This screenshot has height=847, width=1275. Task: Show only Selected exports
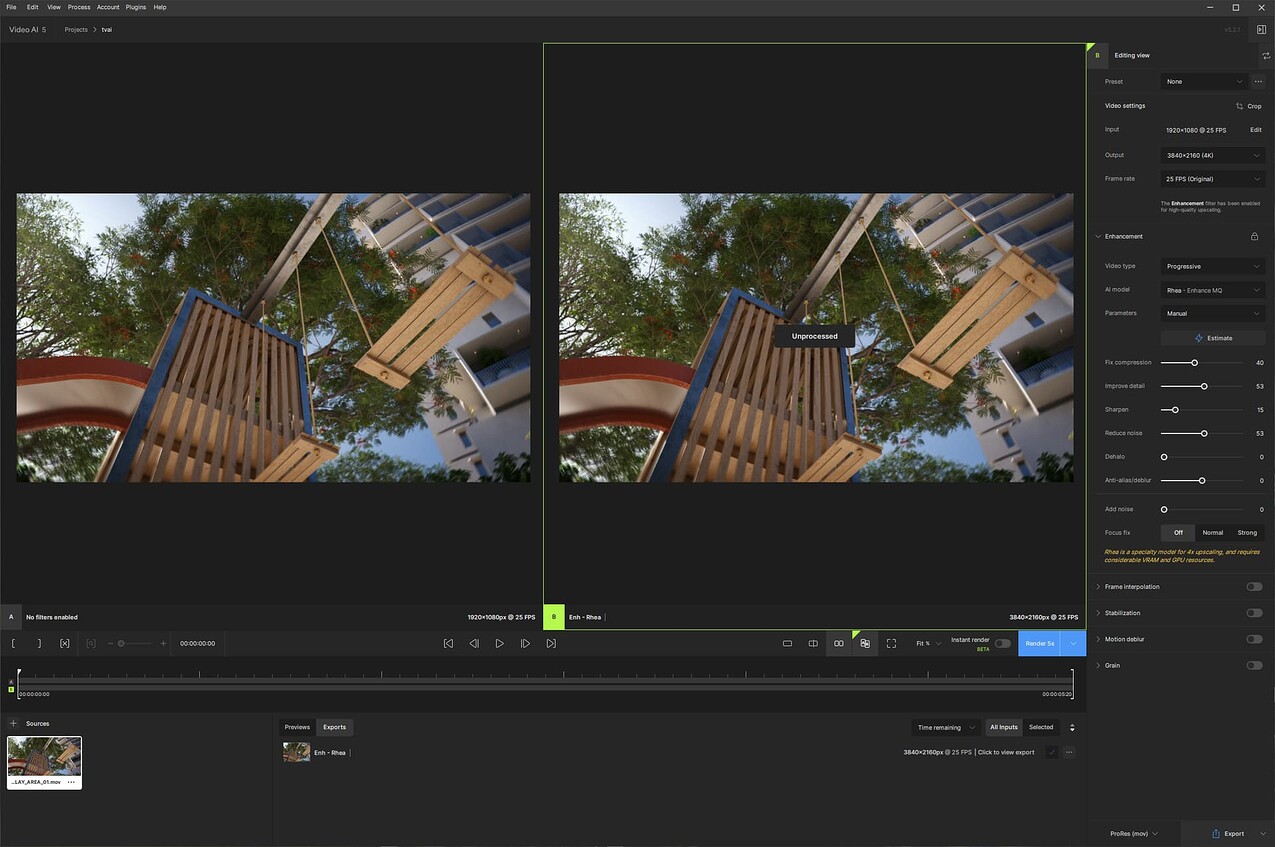(1041, 727)
